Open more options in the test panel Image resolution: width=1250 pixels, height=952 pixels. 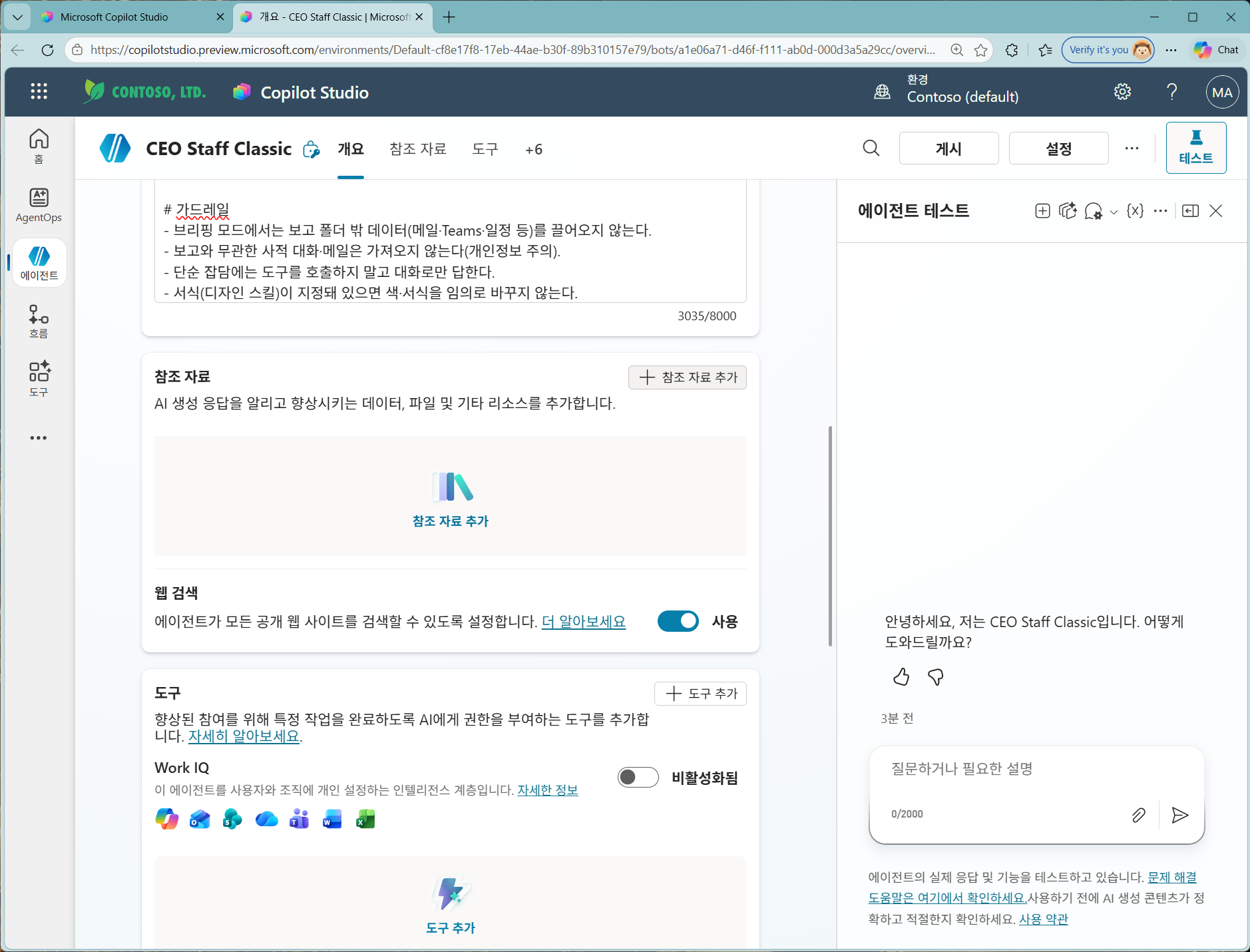(x=1160, y=211)
